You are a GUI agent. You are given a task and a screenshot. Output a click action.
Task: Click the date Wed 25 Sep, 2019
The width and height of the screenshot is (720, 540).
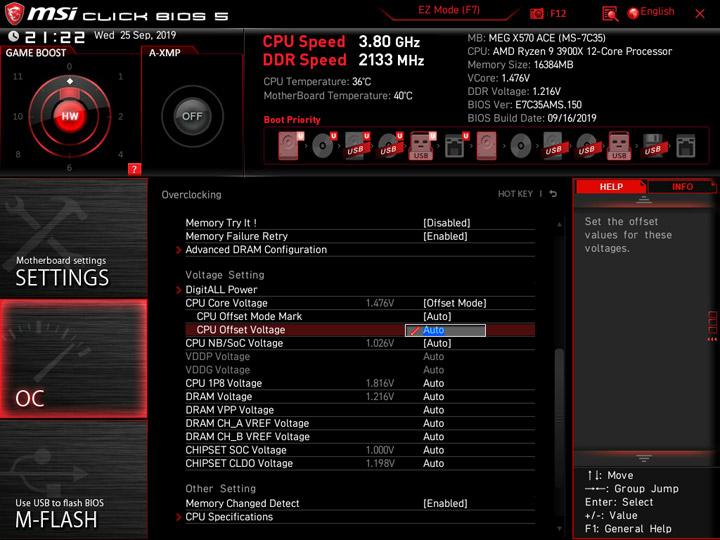(x=135, y=35)
